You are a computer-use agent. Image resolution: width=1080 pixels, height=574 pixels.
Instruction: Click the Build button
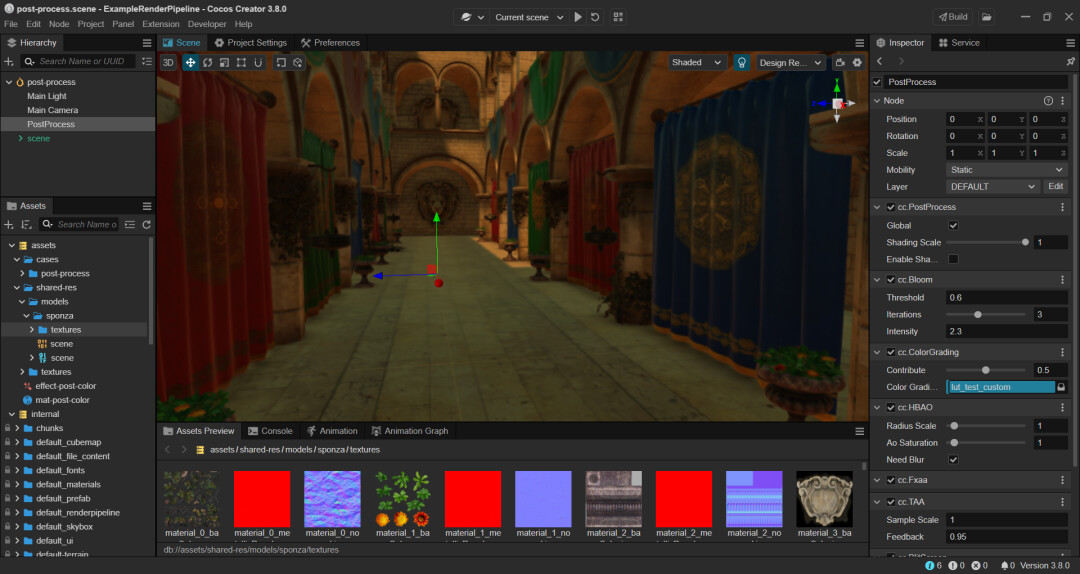click(x=951, y=17)
